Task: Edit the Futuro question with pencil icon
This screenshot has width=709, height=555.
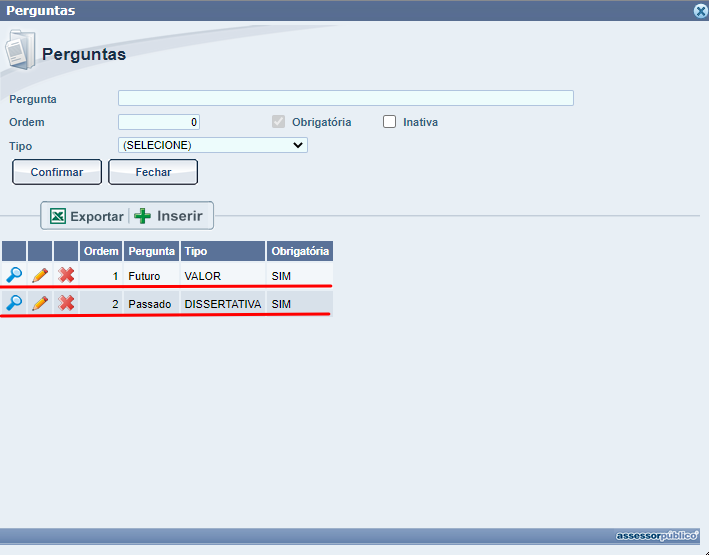Action: click(40, 275)
